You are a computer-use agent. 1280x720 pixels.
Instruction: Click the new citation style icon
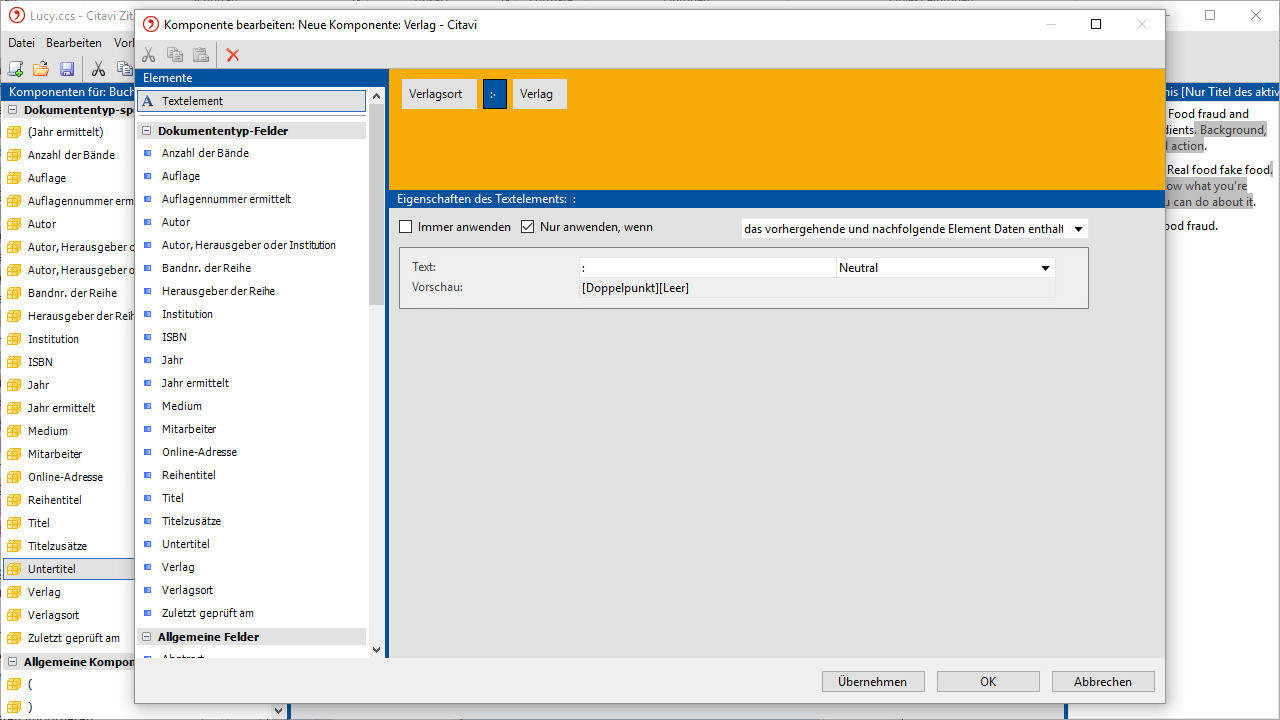pos(15,69)
